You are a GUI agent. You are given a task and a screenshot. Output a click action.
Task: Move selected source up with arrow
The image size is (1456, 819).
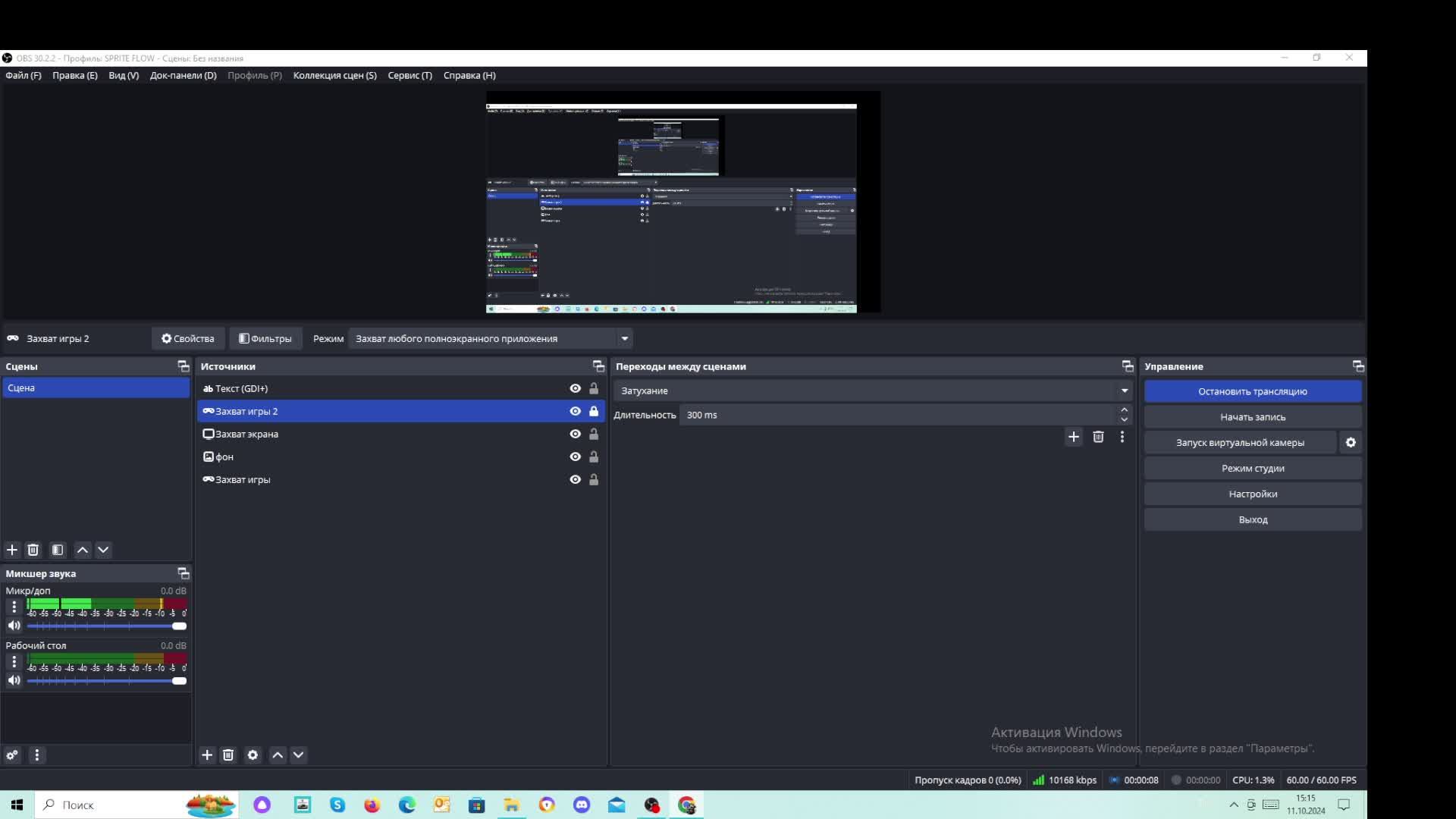[278, 755]
